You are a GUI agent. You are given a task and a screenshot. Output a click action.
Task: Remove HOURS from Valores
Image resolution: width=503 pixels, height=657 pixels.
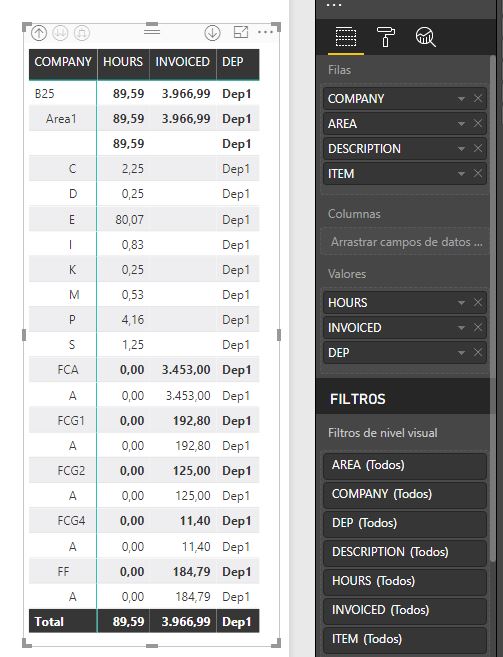(478, 303)
